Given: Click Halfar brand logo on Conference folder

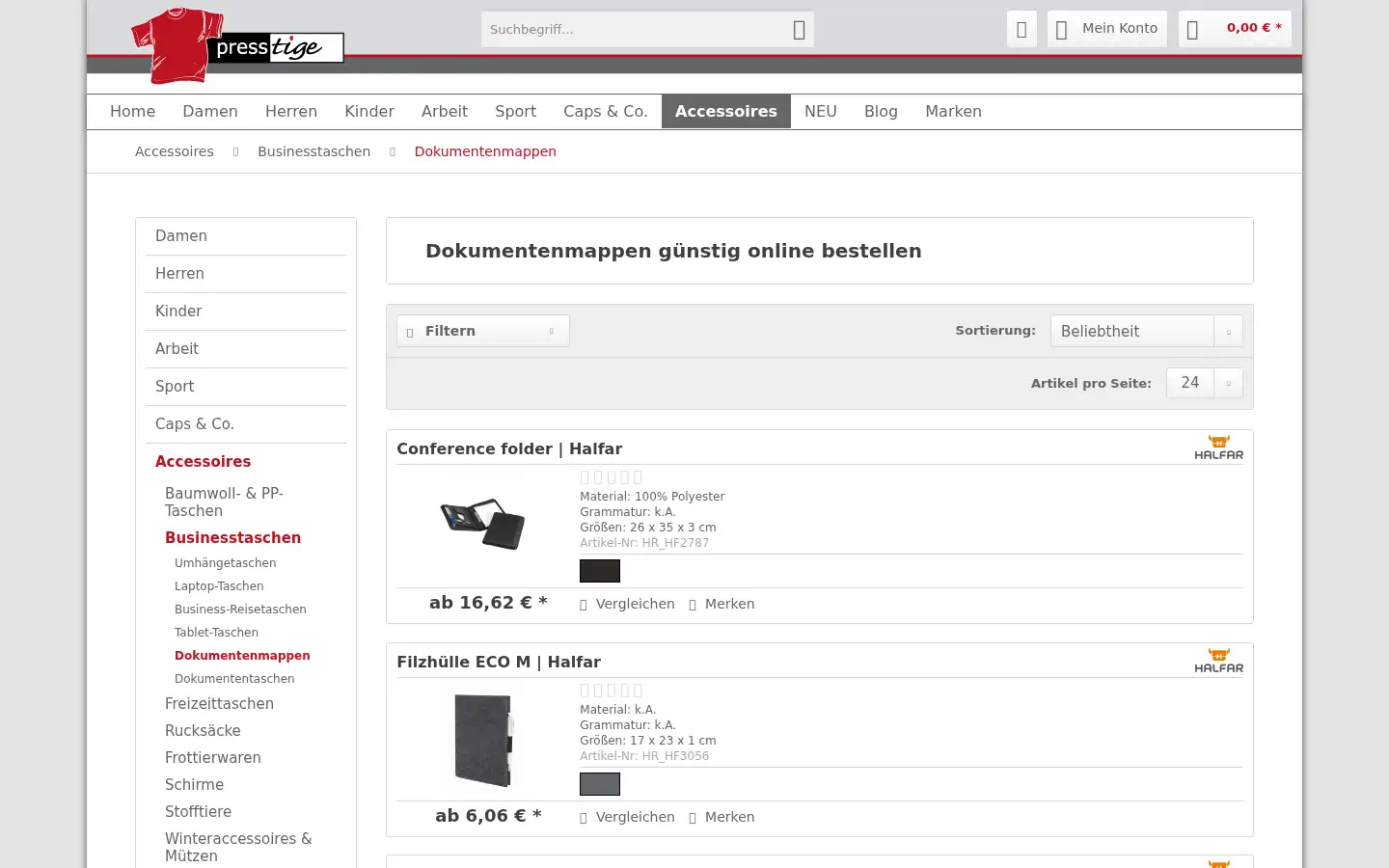Looking at the screenshot, I should pyautogui.click(x=1219, y=448).
